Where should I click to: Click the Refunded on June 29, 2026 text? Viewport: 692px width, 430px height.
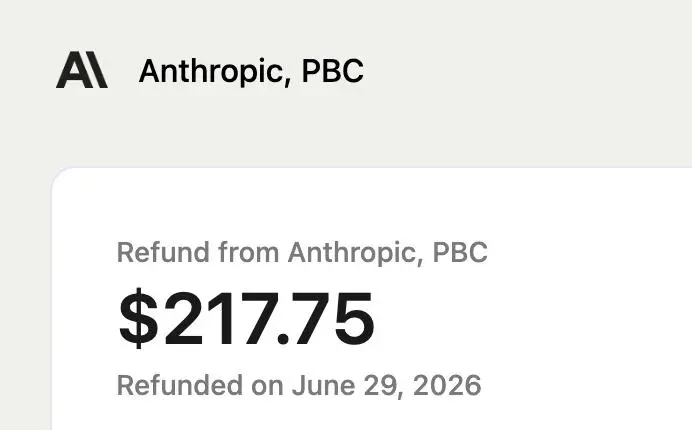click(299, 385)
